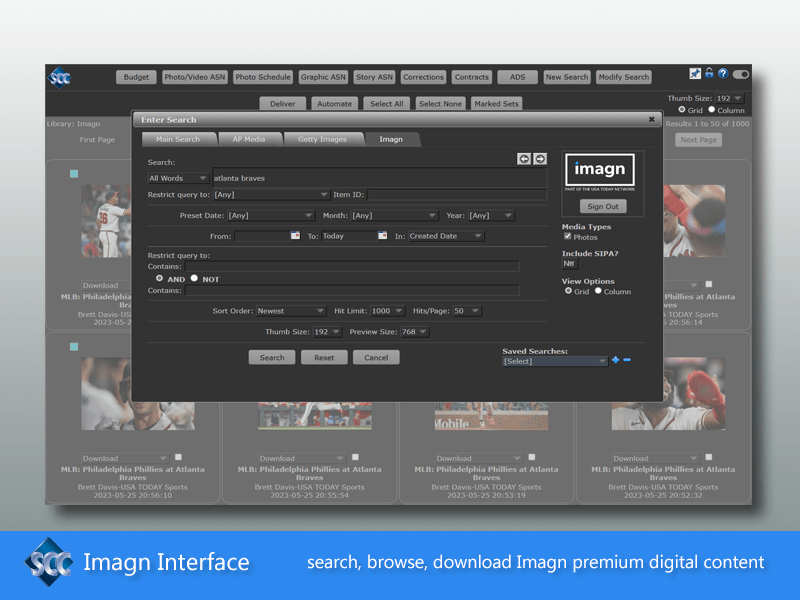
Task: Click the ADS button
Action: 517,77
